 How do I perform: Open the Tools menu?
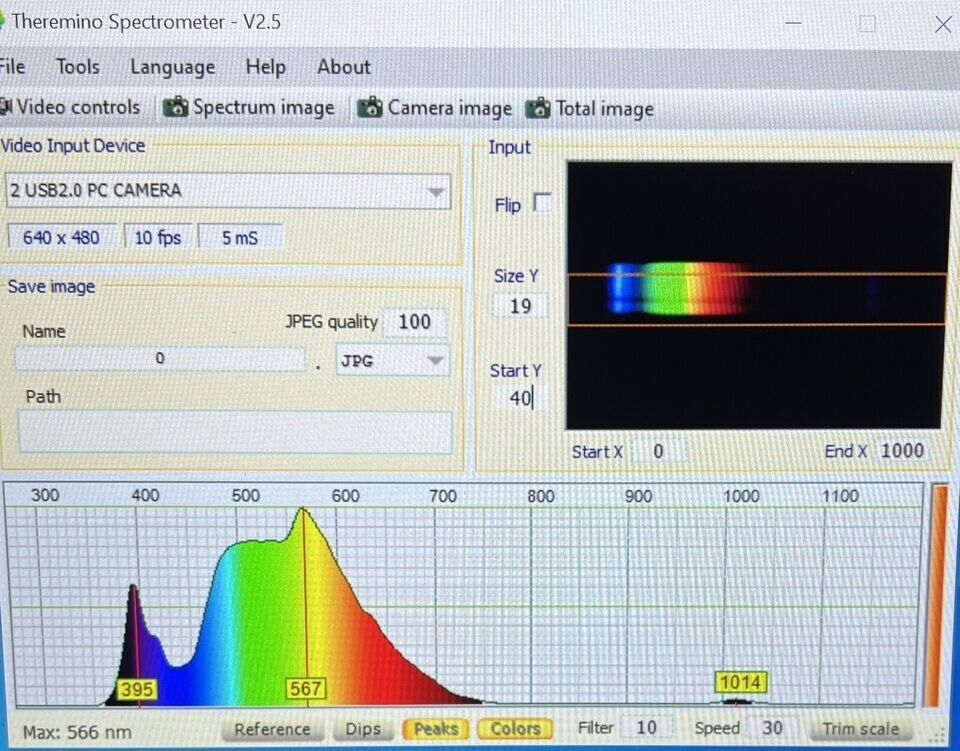click(x=77, y=67)
